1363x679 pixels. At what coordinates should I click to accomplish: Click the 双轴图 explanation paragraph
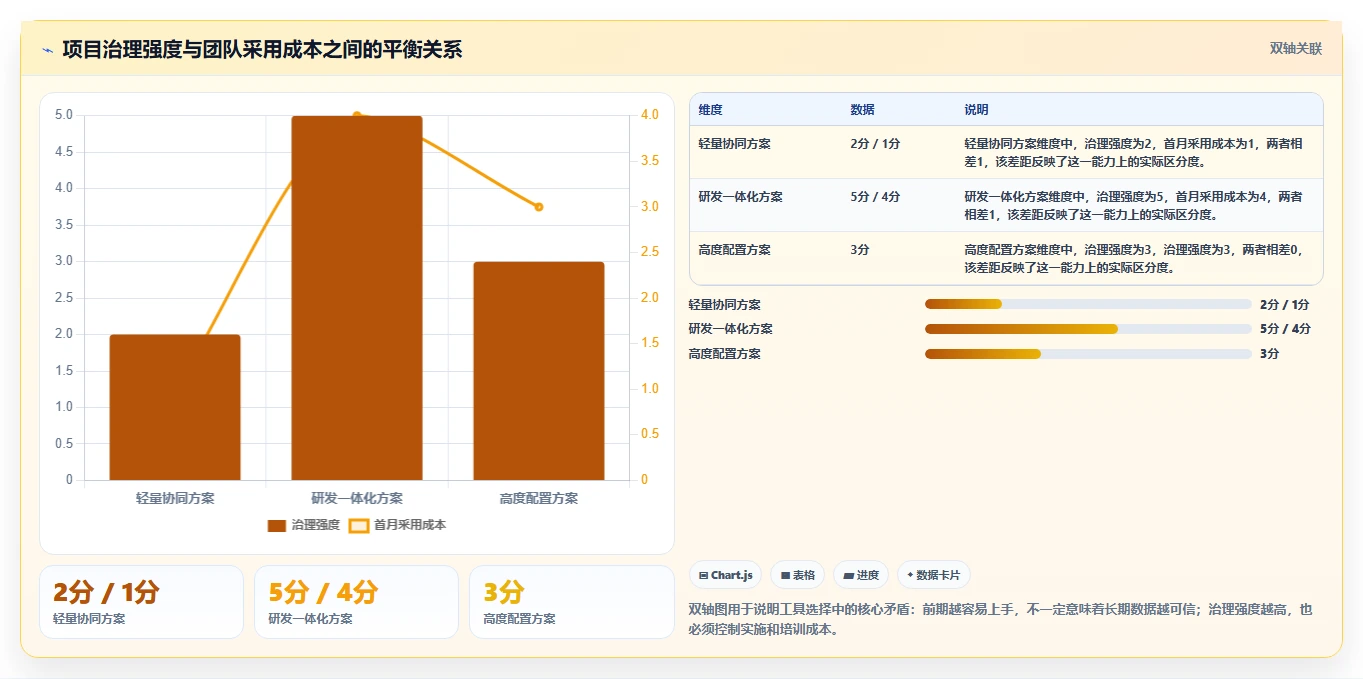1001,619
